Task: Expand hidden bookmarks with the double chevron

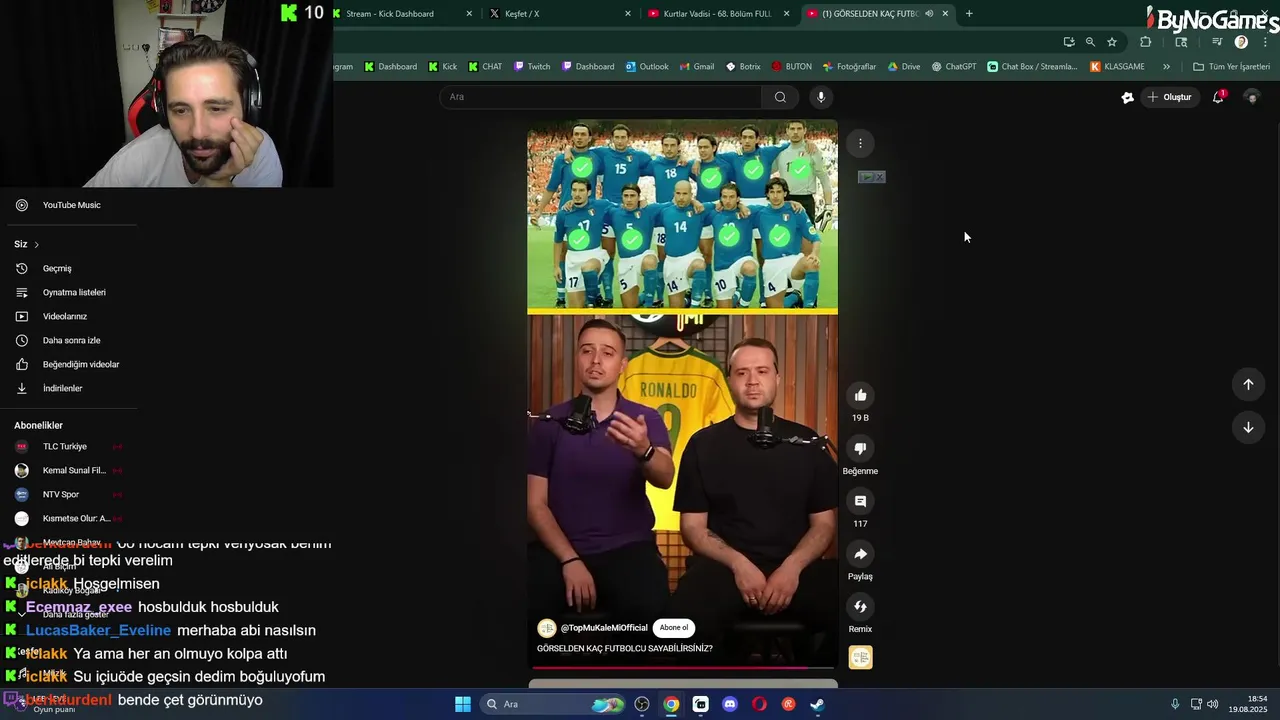Action: click(x=1166, y=67)
